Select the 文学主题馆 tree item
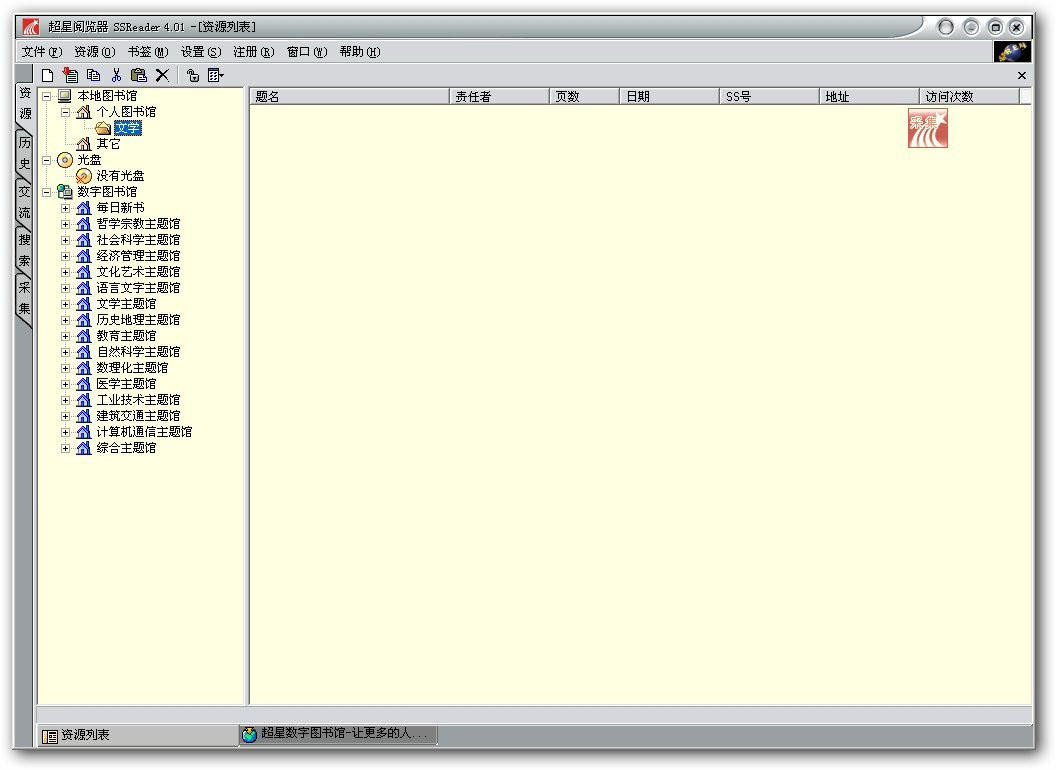The image size is (1056, 770). (x=126, y=304)
